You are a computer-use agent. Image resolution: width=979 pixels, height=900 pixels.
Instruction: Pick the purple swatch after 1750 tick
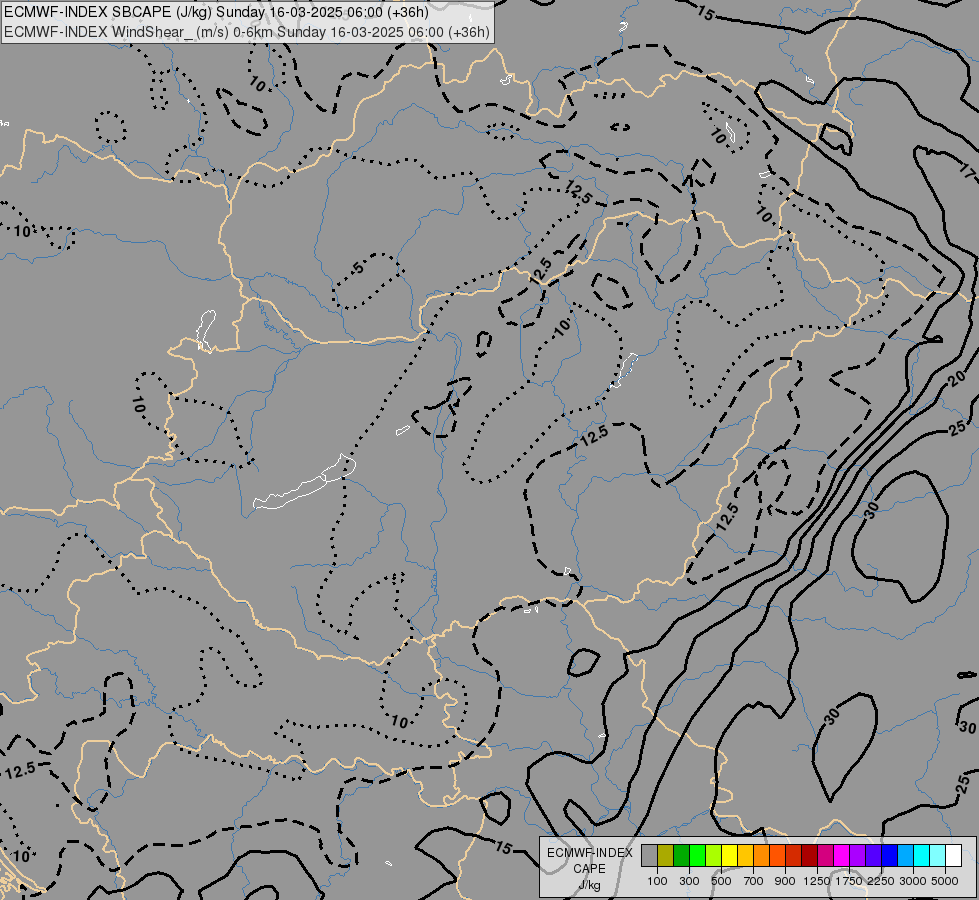tap(858, 855)
